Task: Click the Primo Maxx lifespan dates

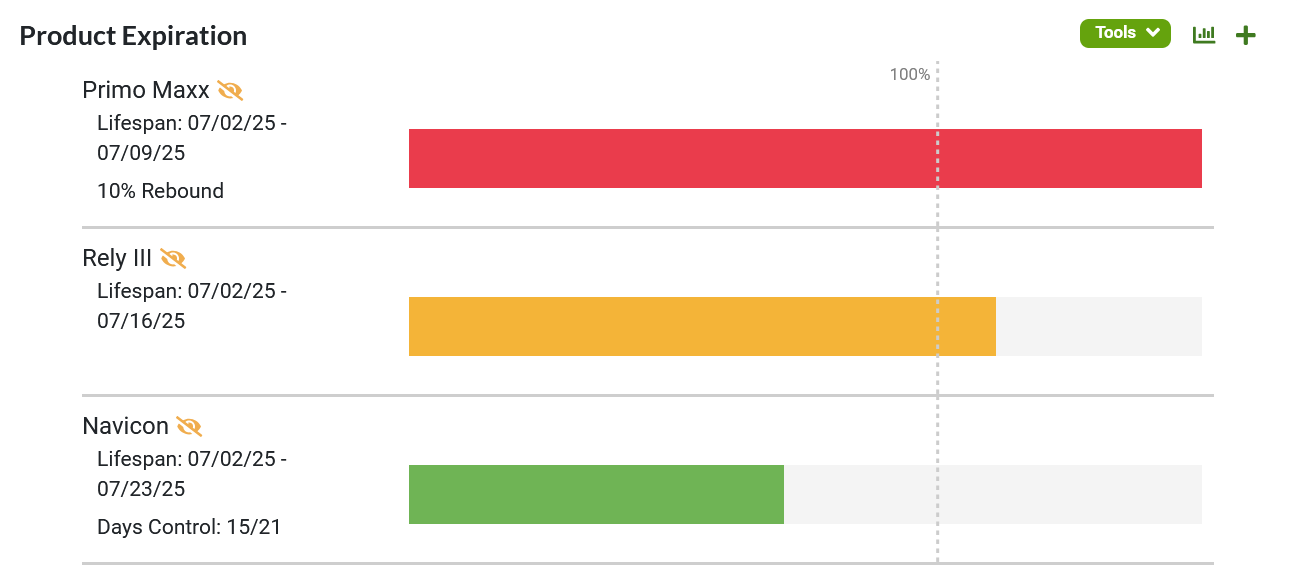Action: pos(192,138)
